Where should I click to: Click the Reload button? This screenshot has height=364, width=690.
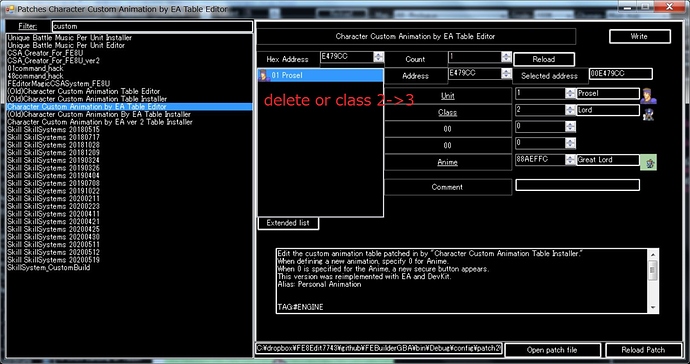pos(543,59)
